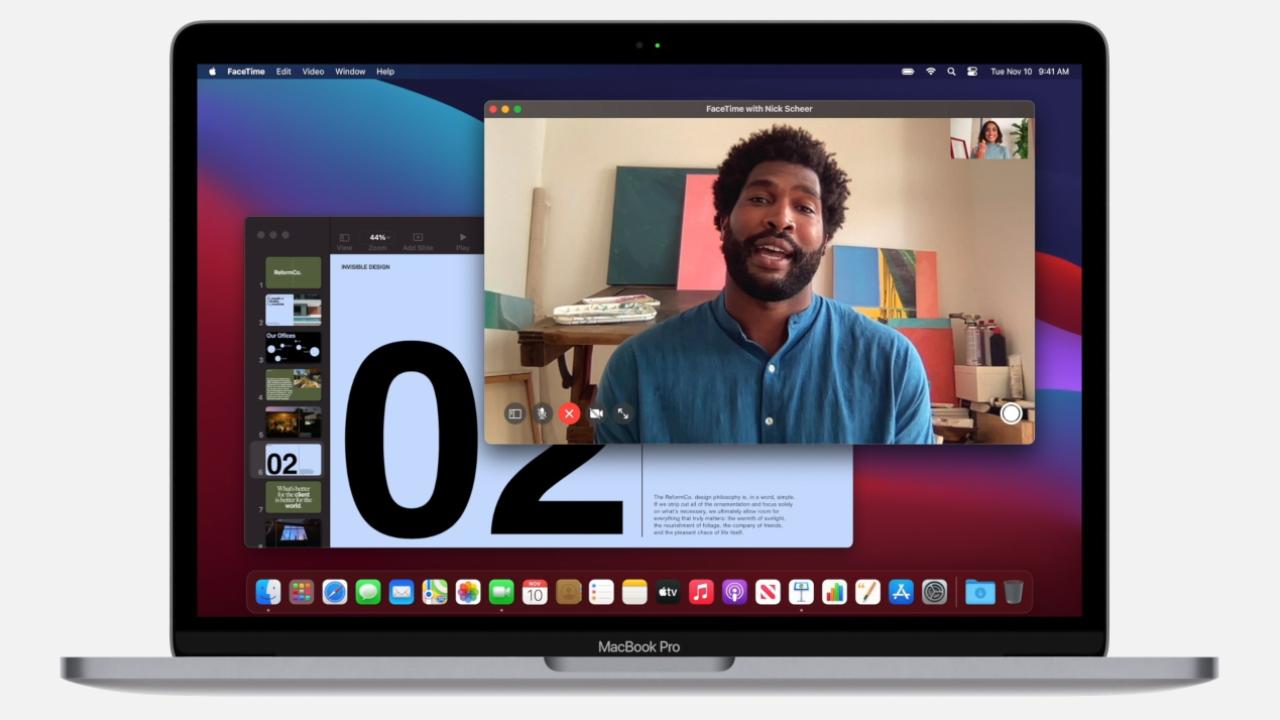Open Reminders from the Dock
The width and height of the screenshot is (1280, 720).
(601, 592)
